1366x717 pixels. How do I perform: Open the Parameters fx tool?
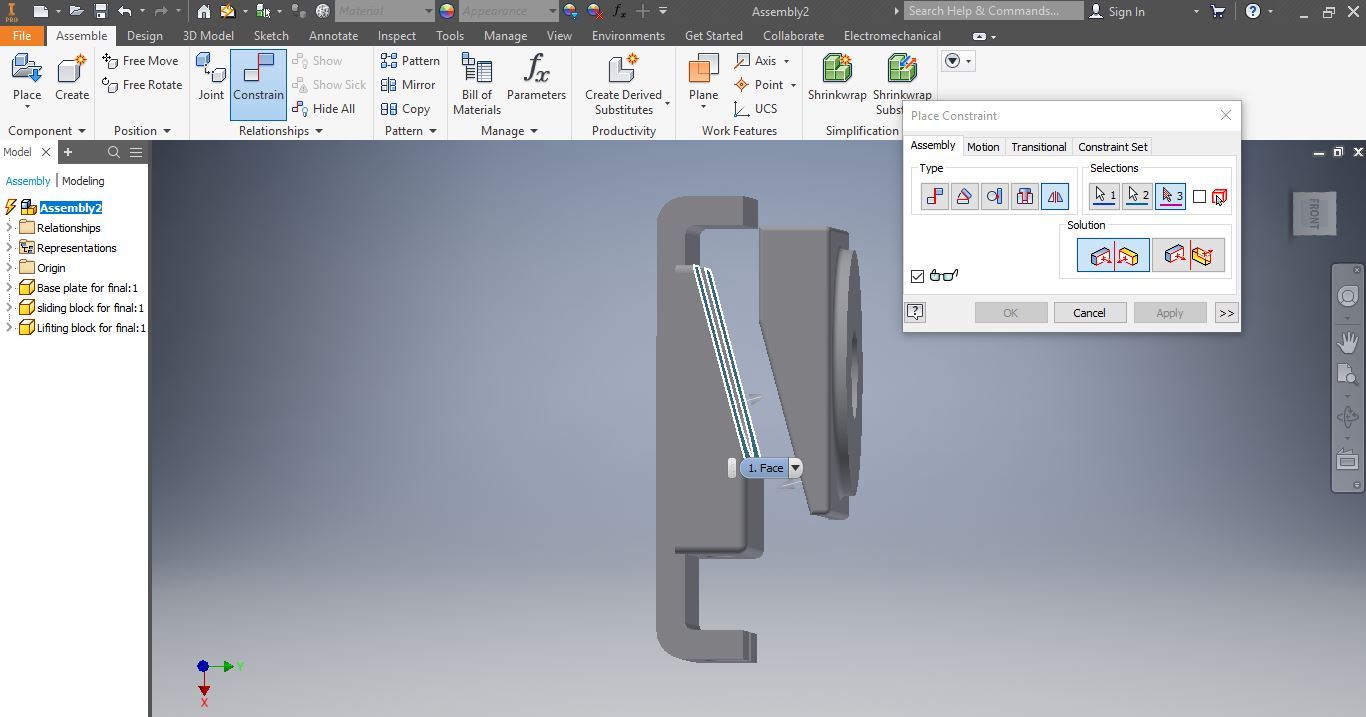(536, 78)
